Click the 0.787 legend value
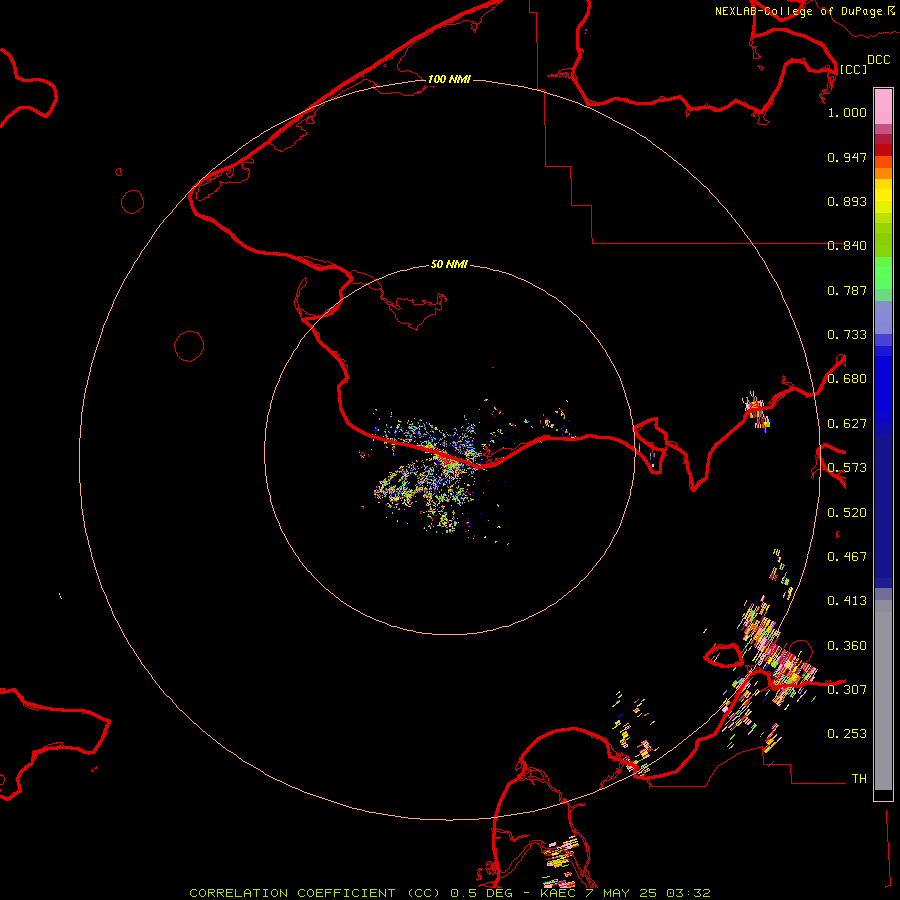Image resolution: width=900 pixels, height=900 pixels. click(x=847, y=290)
